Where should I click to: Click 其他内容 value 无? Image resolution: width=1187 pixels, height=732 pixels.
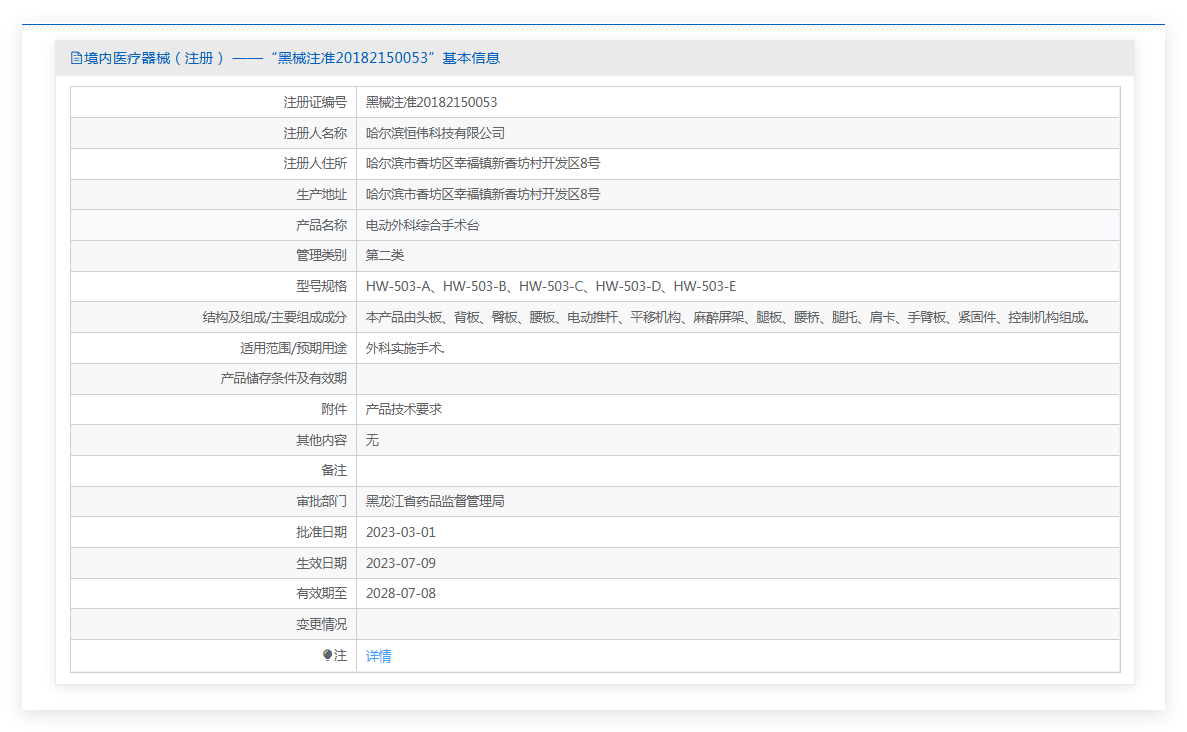click(x=372, y=441)
